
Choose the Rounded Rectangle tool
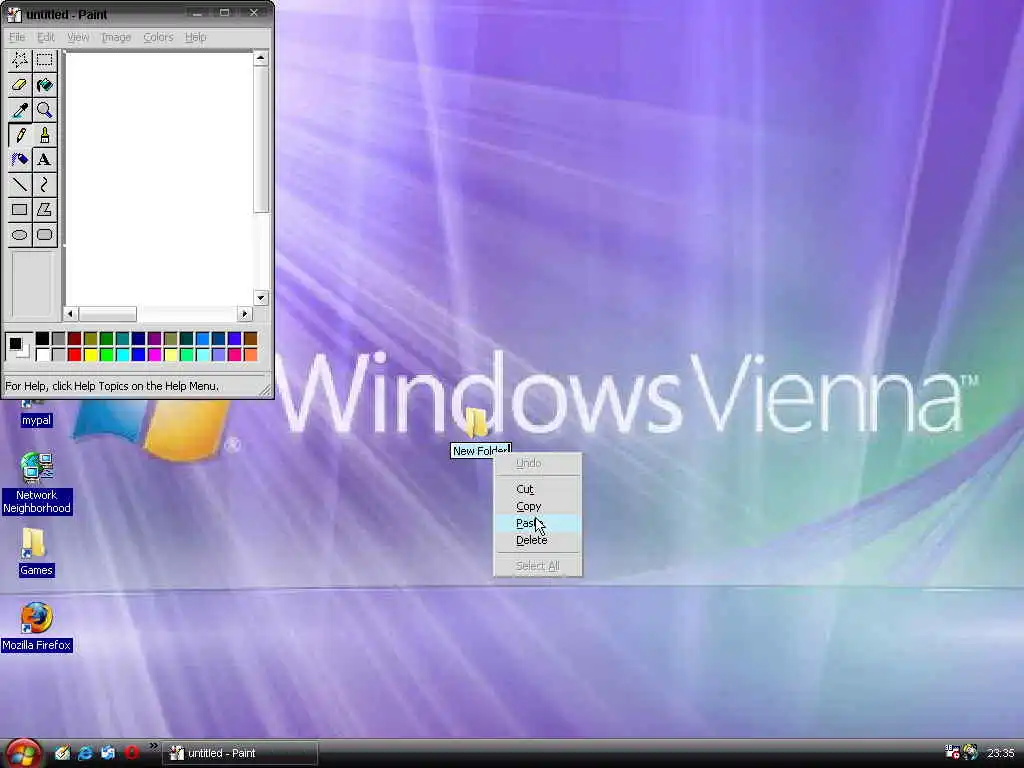(44, 234)
